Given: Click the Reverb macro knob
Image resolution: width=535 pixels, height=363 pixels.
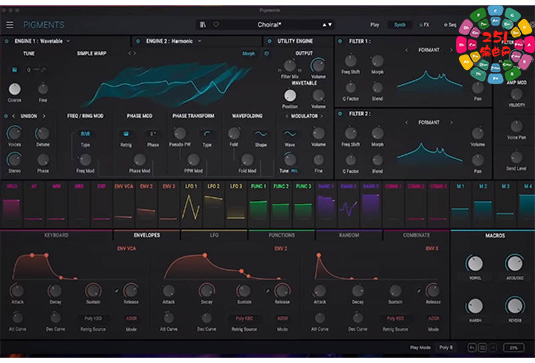Looking at the screenshot, I should [x=515, y=306].
